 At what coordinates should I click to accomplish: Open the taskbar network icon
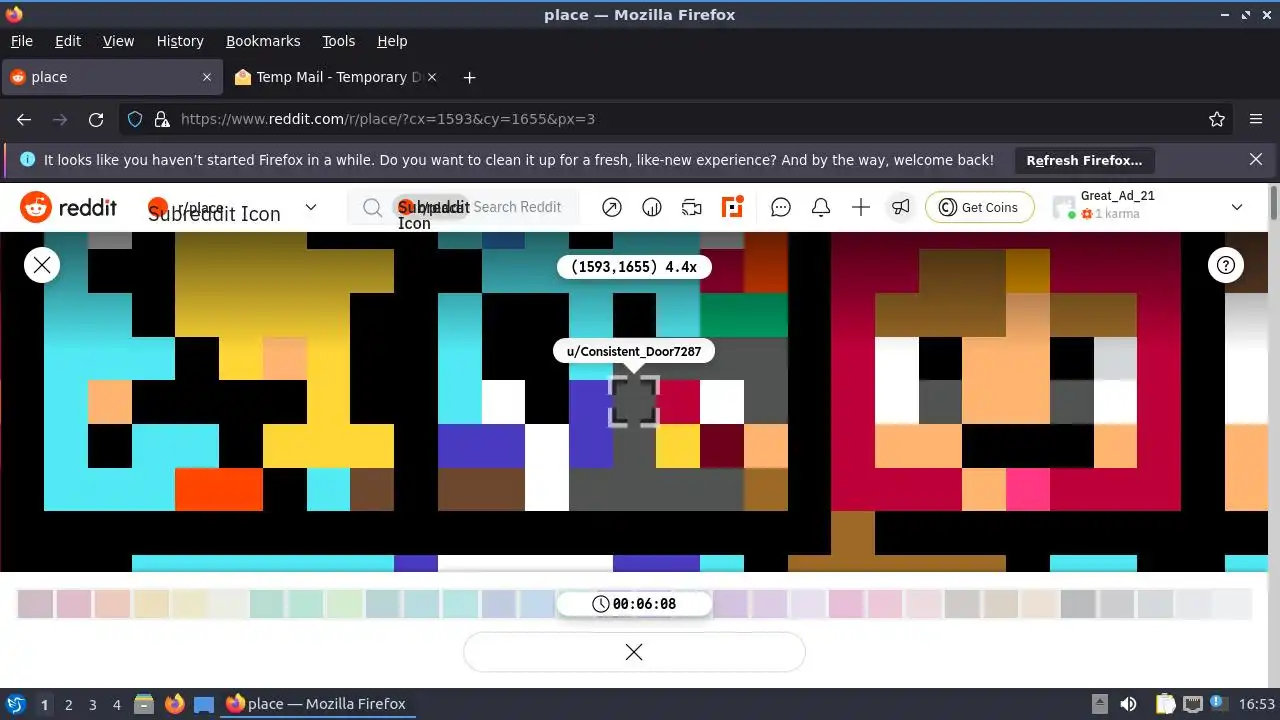pos(1192,704)
